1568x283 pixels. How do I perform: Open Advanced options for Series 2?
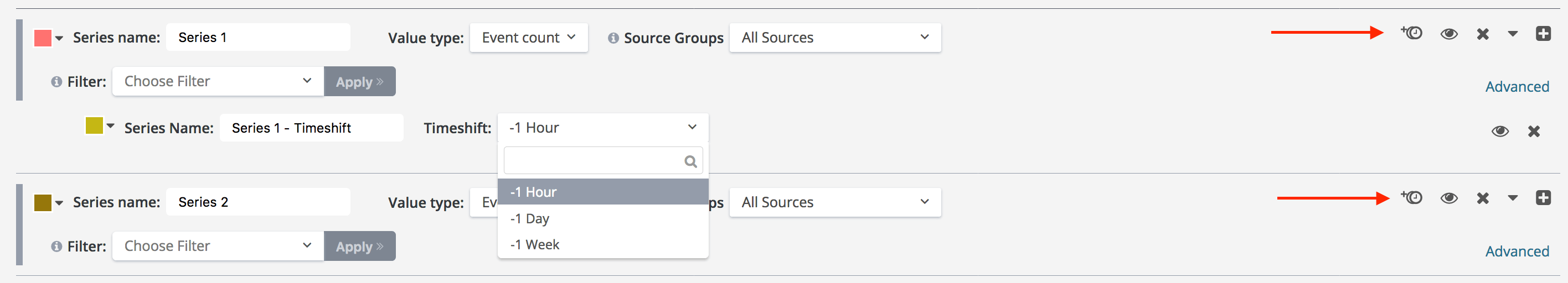click(1517, 251)
